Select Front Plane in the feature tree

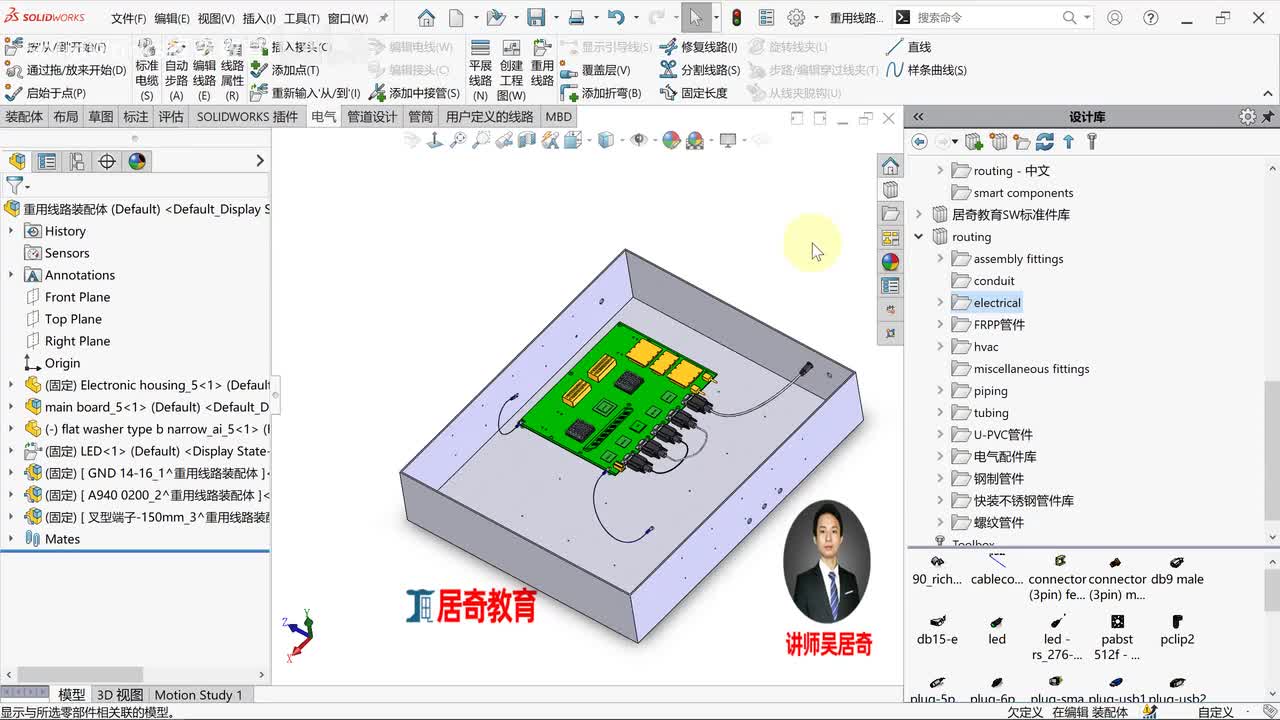[77, 297]
